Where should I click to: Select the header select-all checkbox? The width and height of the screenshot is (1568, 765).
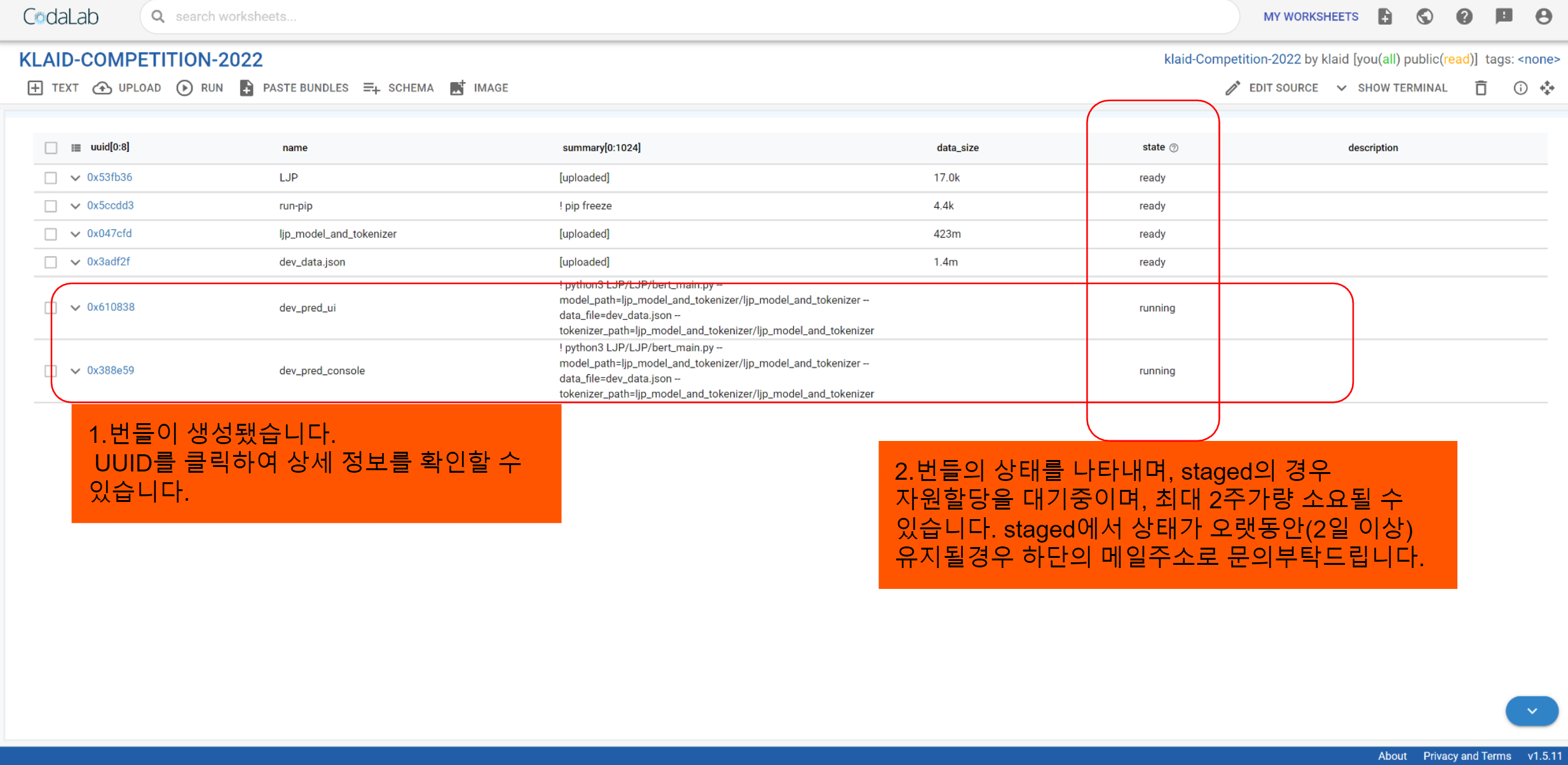[x=51, y=147]
